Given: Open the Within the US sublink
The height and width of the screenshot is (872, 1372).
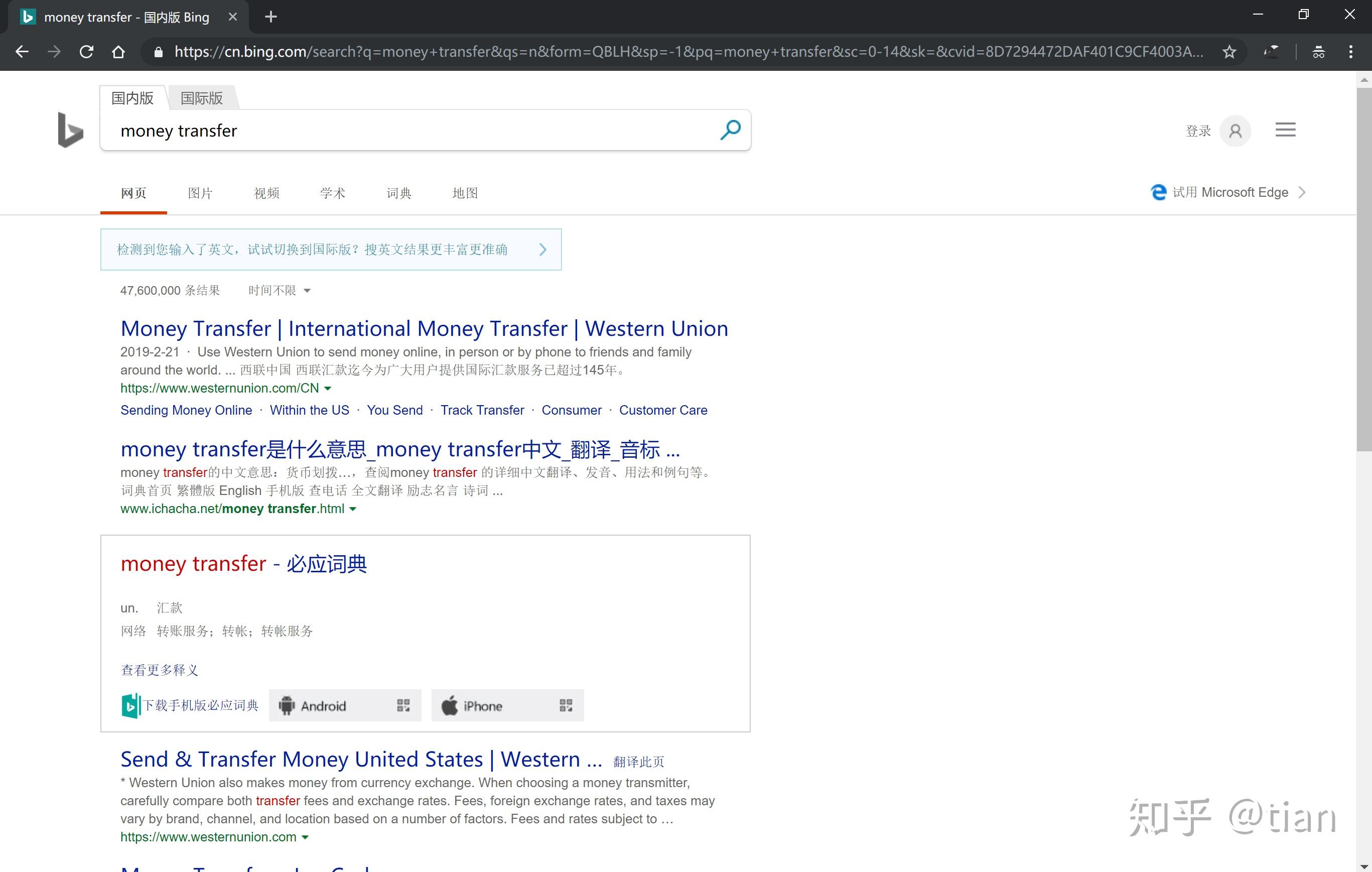Looking at the screenshot, I should point(310,410).
